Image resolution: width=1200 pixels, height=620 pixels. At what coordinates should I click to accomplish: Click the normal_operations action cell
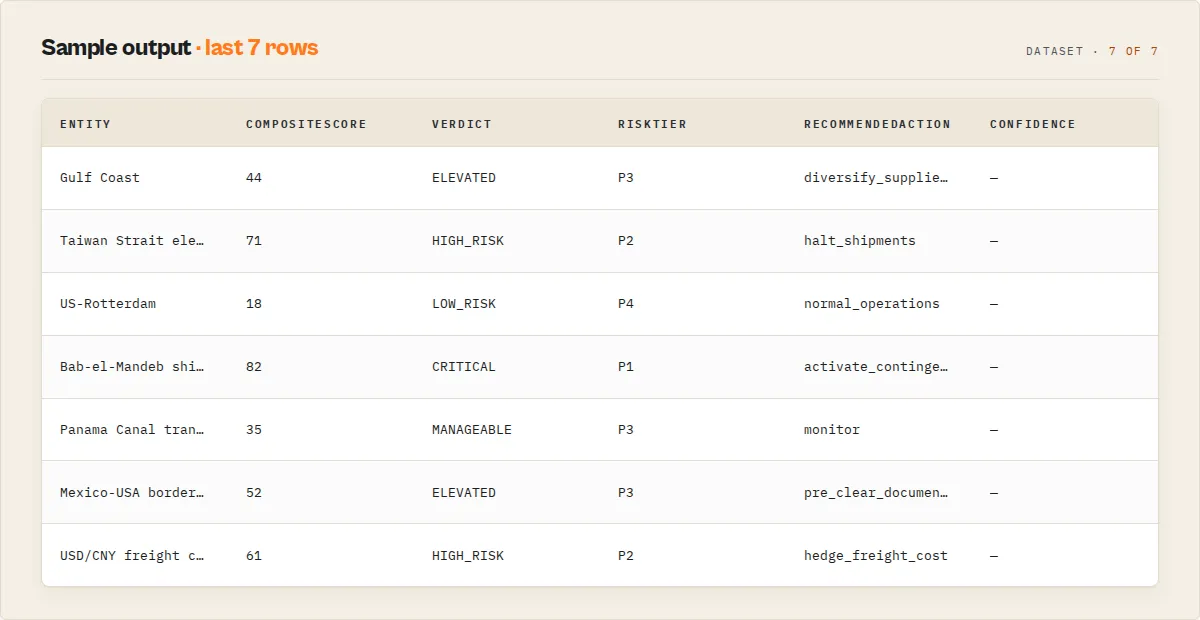pos(872,304)
